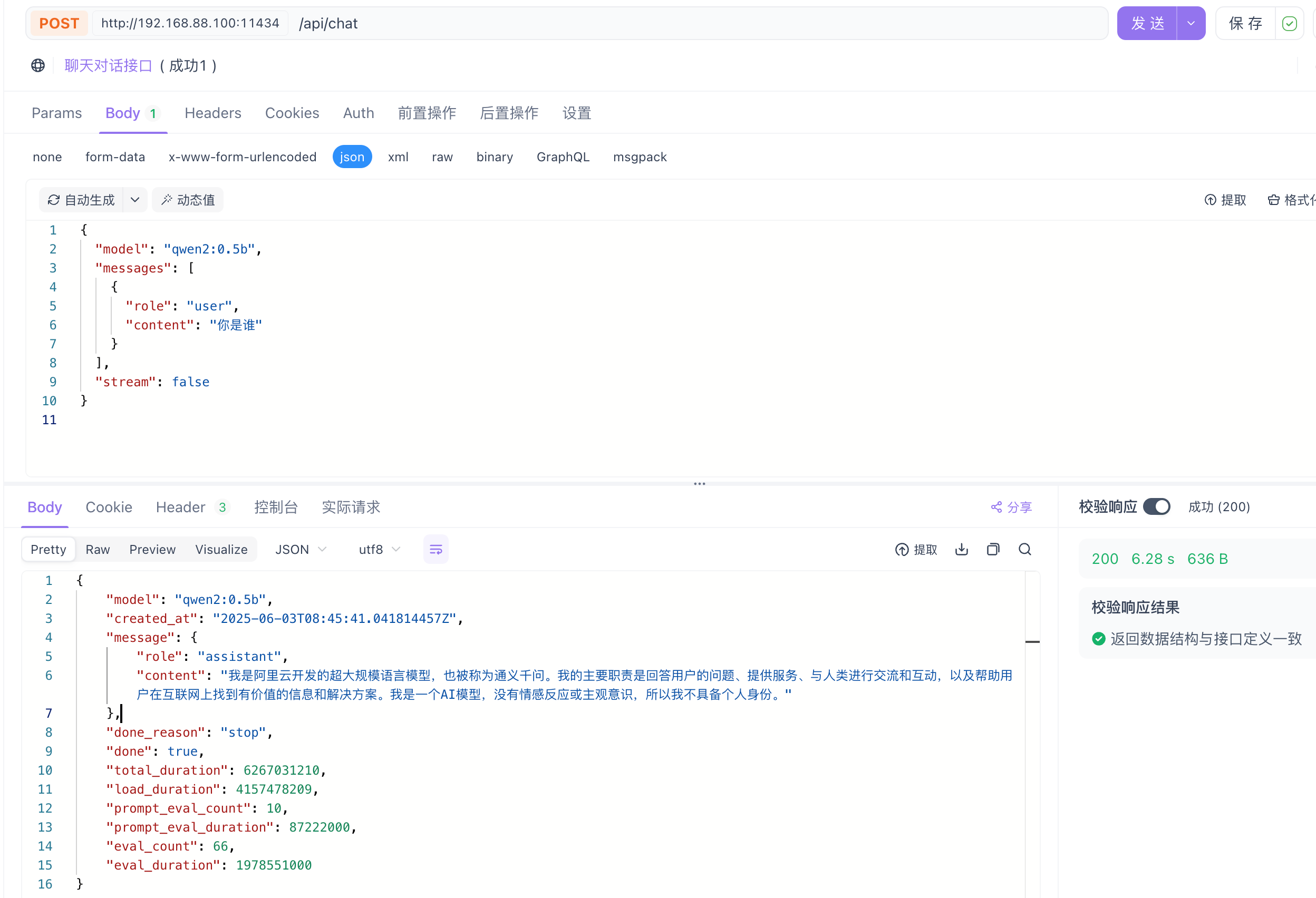Select the form-data body type
This screenshot has width=1316, height=898.
[x=115, y=157]
